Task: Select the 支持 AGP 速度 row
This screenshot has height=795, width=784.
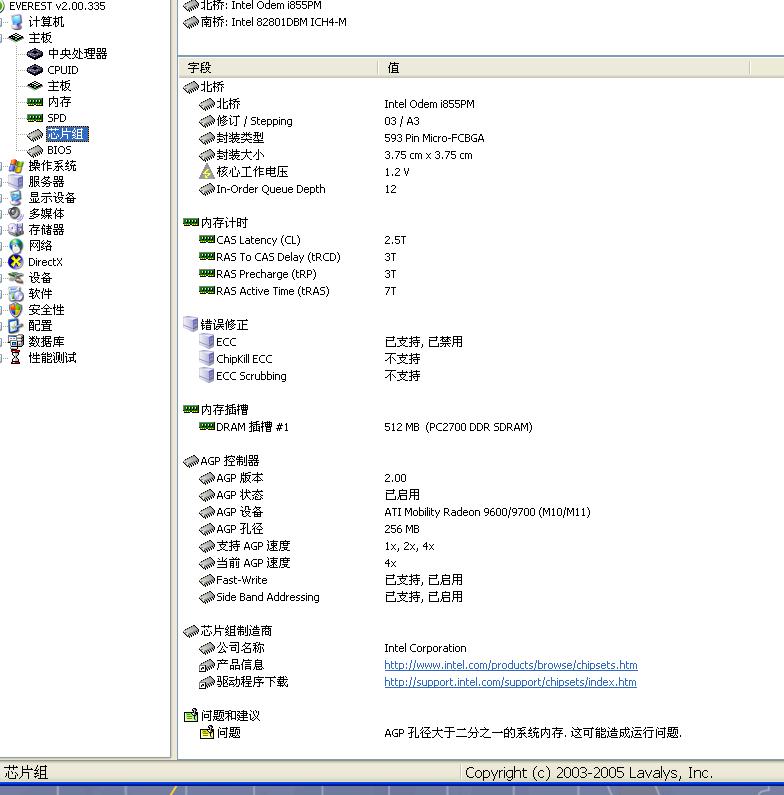Action: click(317, 546)
